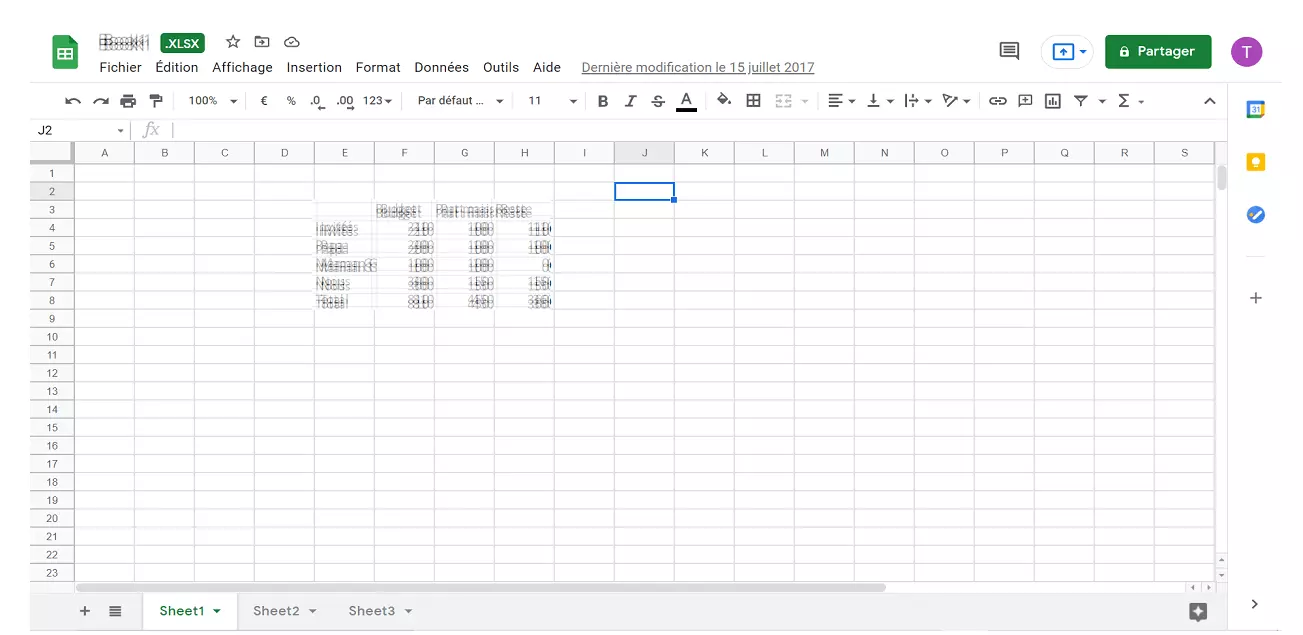Click the Partager button
The width and height of the screenshot is (1303, 635).
click(x=1158, y=51)
